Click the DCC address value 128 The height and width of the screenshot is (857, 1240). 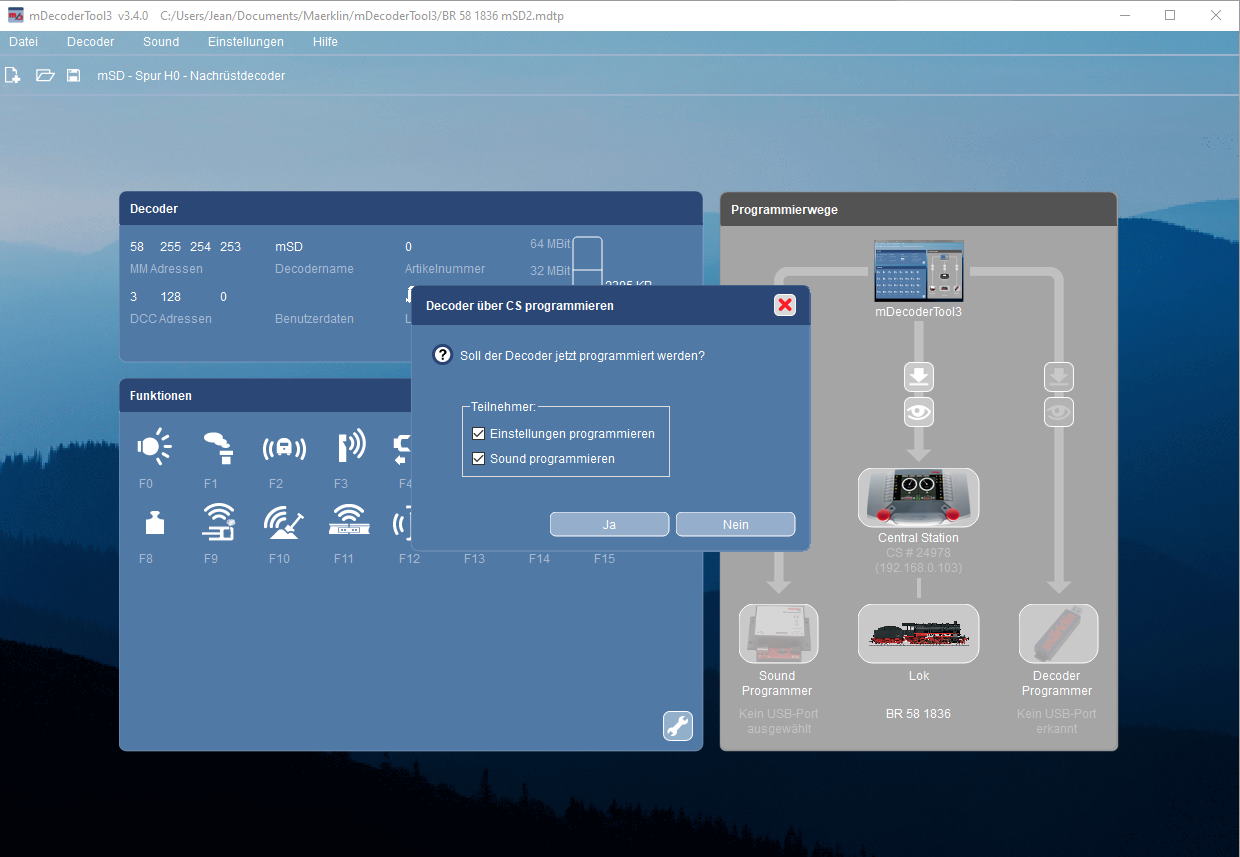pos(171,297)
